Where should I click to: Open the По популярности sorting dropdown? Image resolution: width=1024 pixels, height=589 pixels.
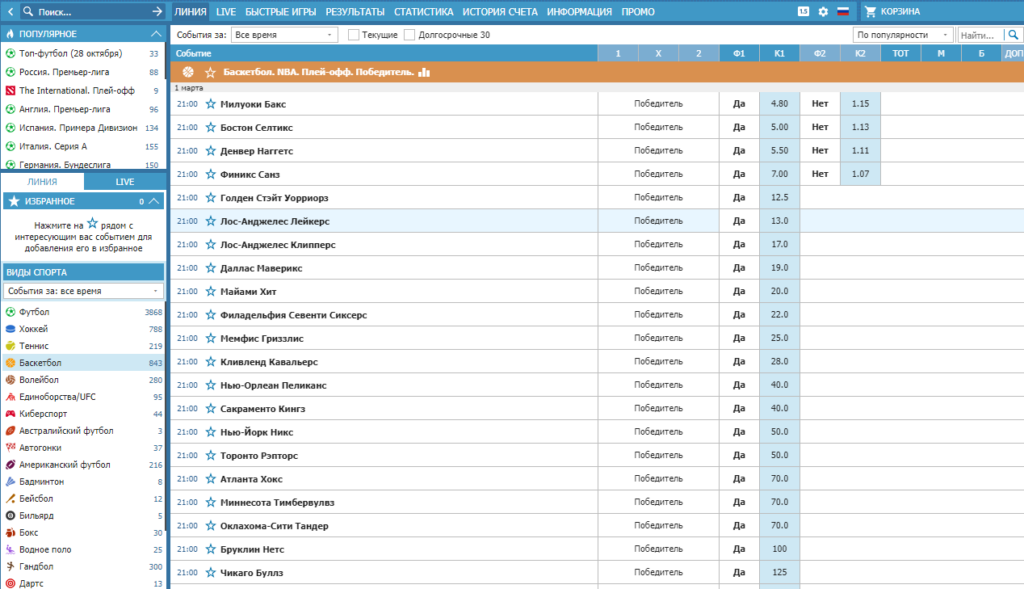pos(903,35)
